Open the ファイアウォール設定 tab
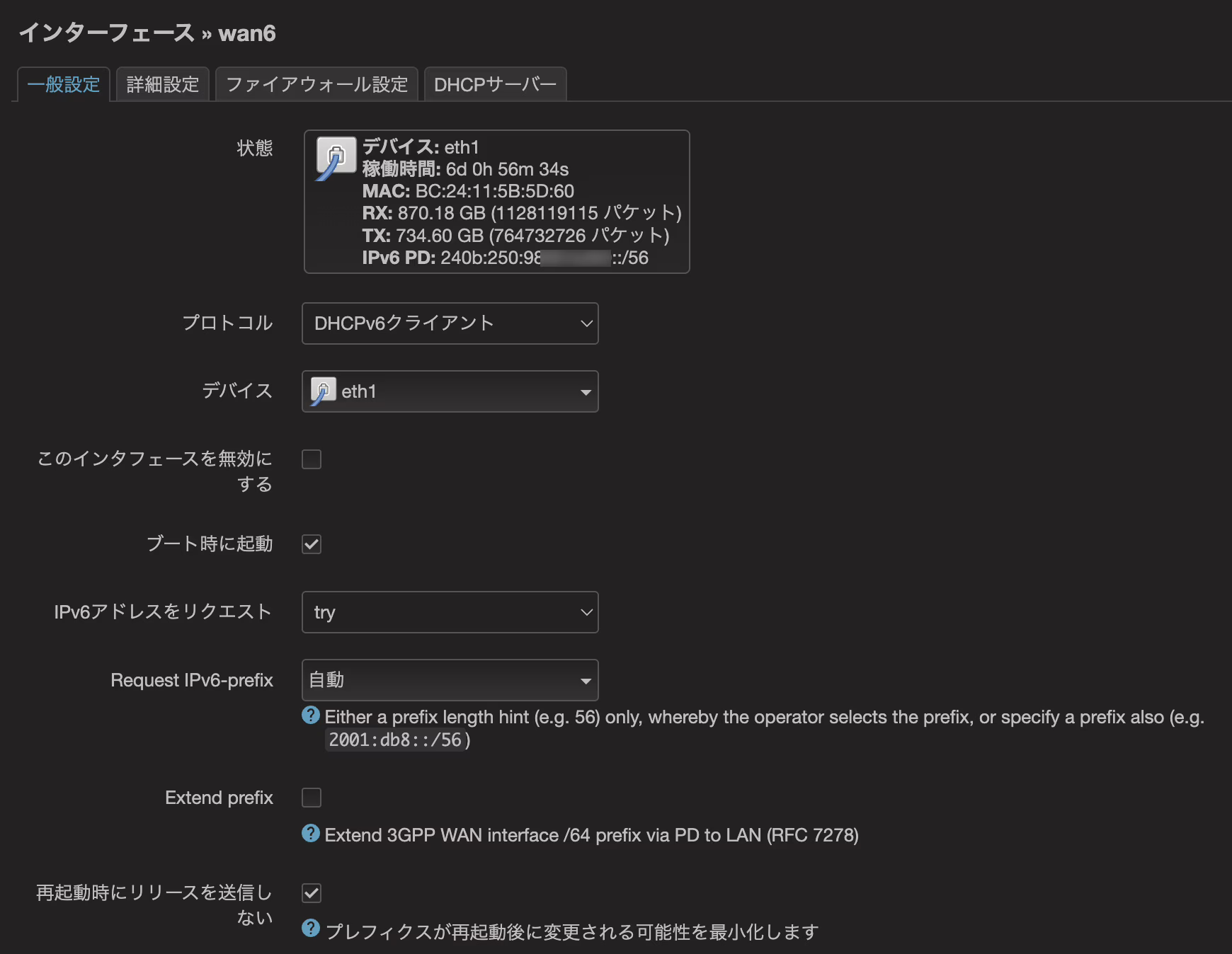Viewport: 1232px width, 954px height. coord(316,85)
